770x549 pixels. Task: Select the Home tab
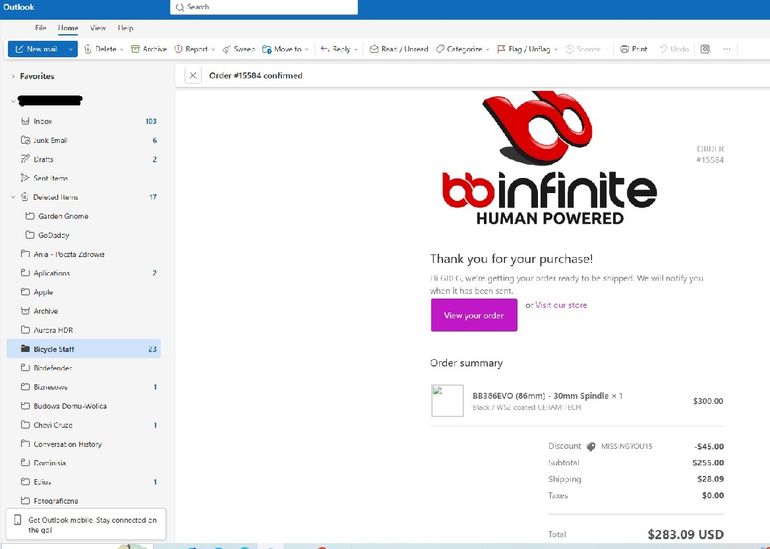coord(68,28)
